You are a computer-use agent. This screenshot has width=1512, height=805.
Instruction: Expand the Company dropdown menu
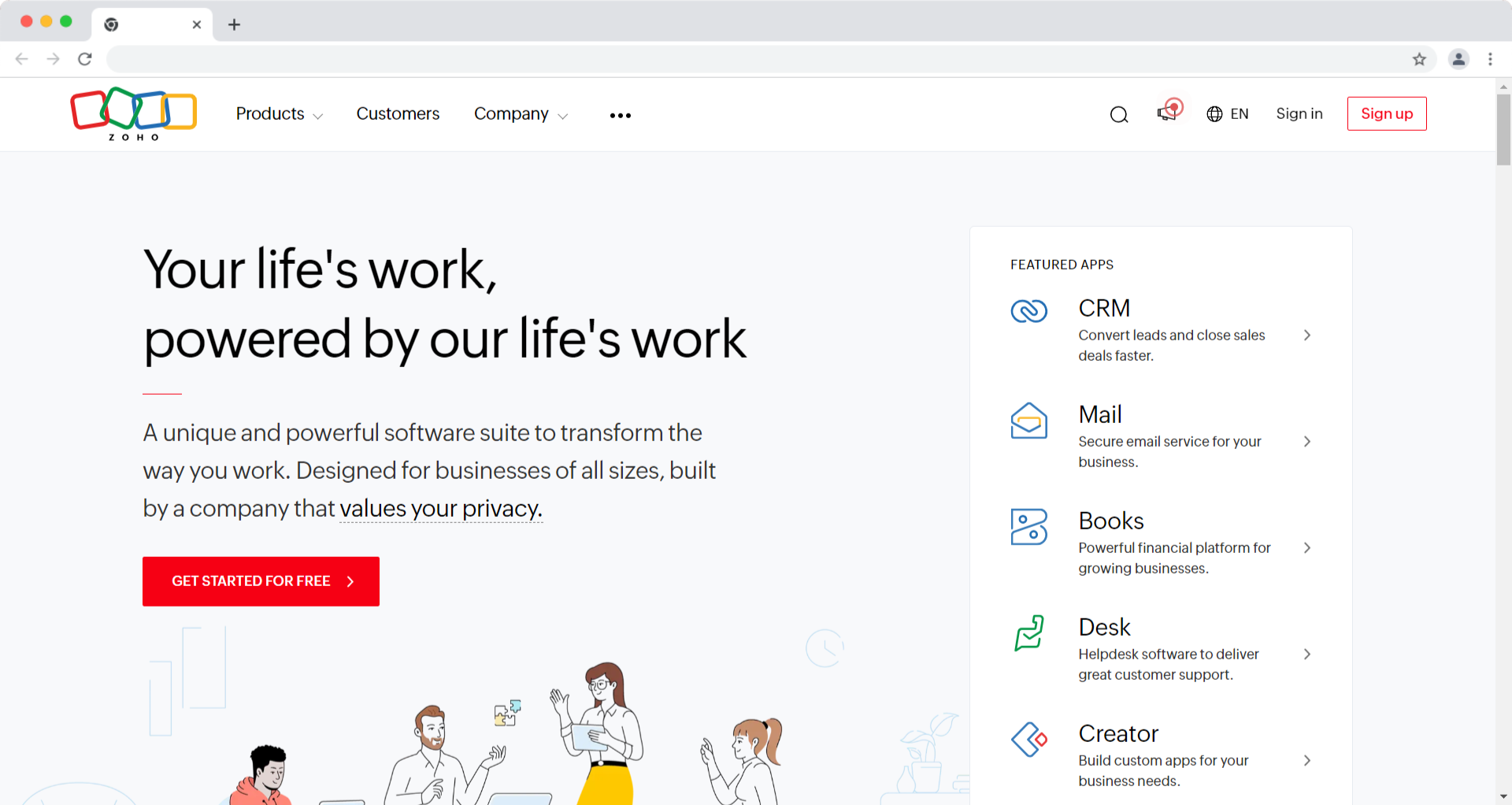(521, 114)
